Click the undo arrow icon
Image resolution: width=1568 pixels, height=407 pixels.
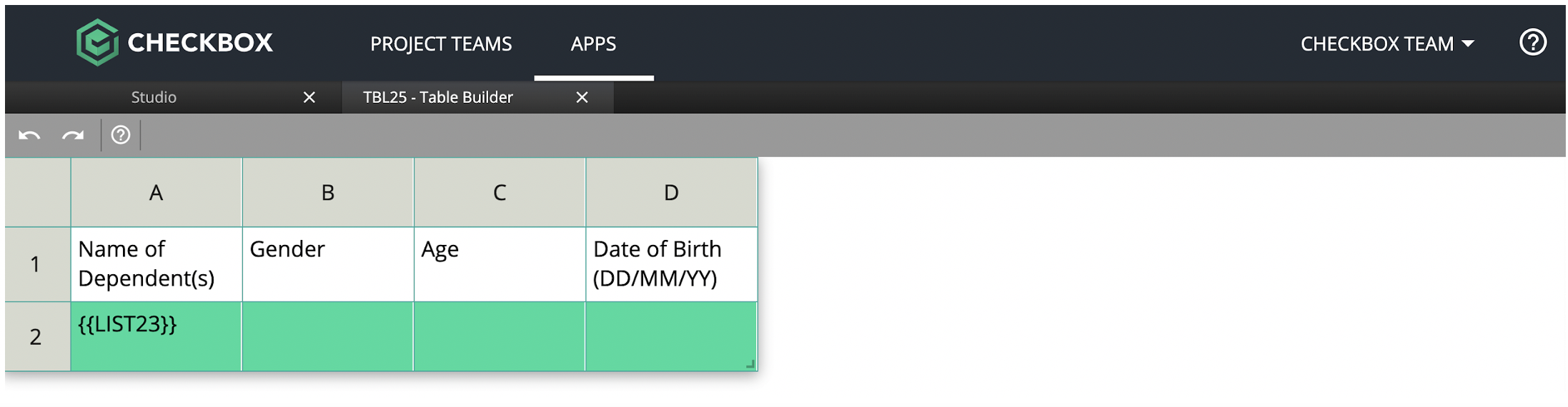(x=29, y=135)
